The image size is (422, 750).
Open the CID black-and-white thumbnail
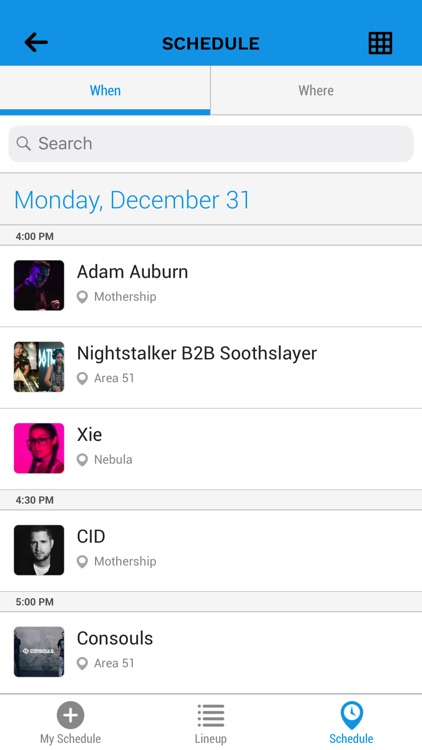pos(39,550)
